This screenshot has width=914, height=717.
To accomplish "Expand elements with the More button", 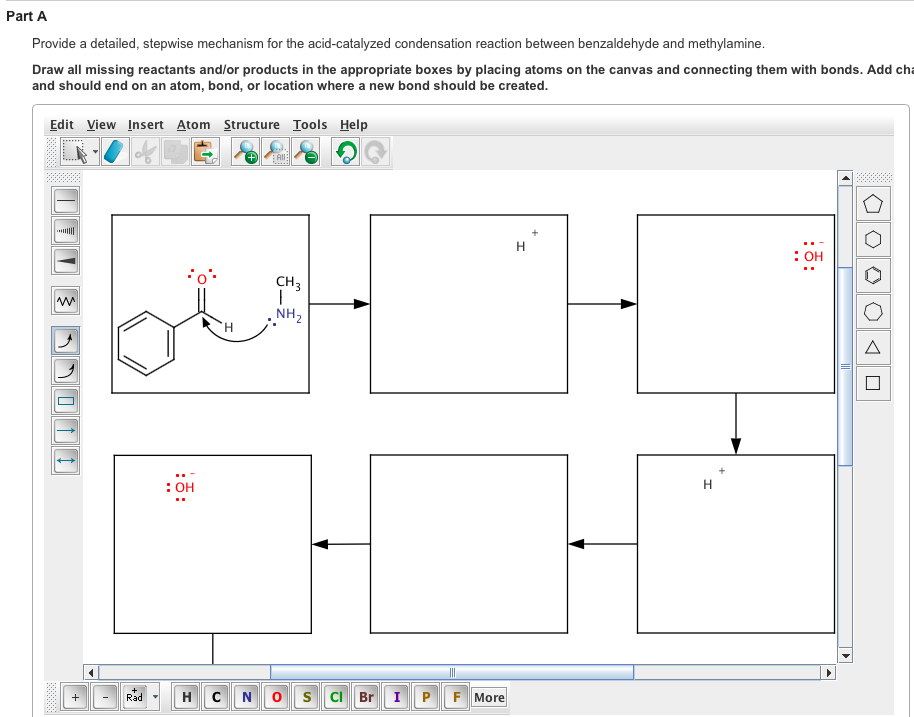I will [489, 697].
